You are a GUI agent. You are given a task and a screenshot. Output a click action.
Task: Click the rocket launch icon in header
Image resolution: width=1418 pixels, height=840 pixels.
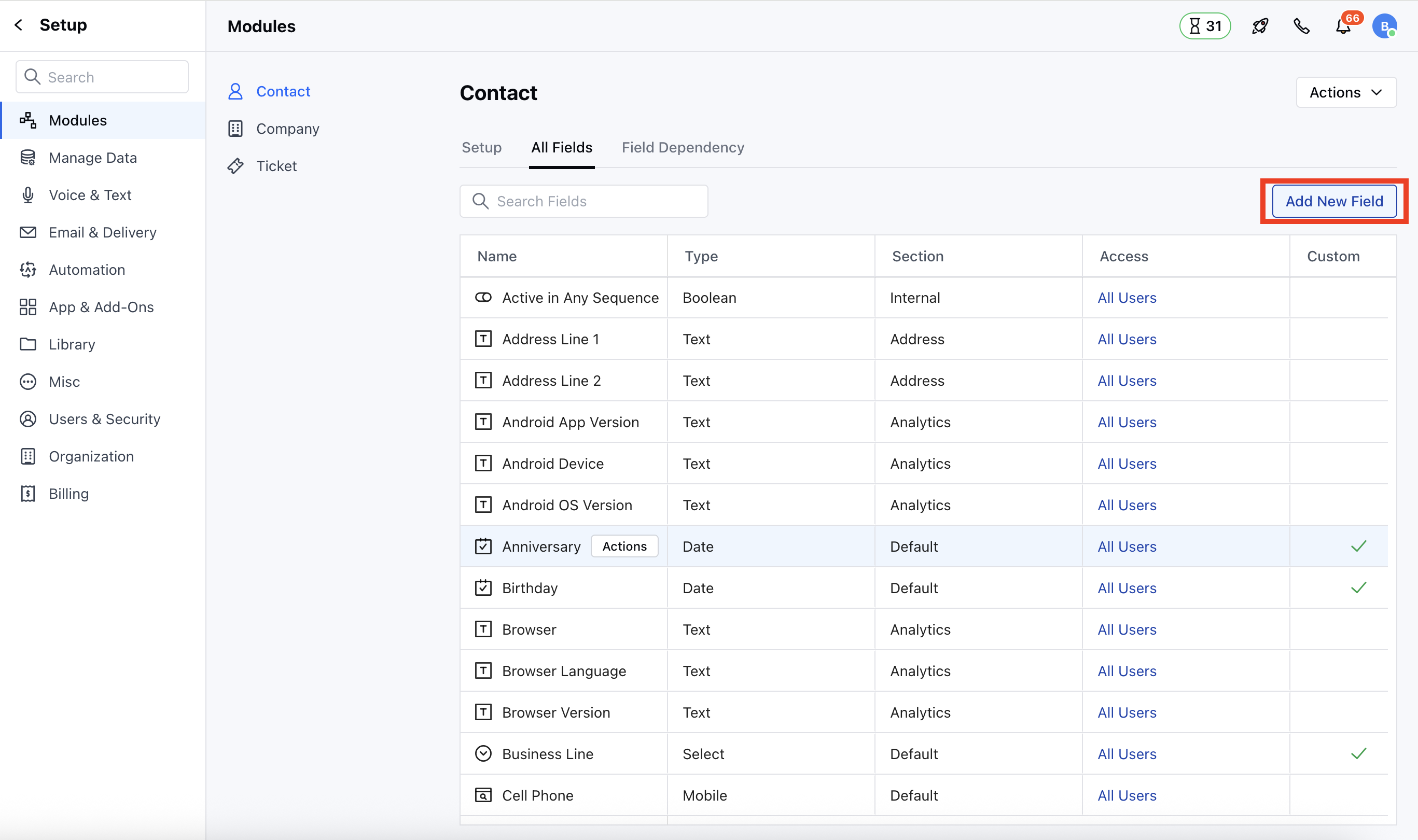[1259, 26]
